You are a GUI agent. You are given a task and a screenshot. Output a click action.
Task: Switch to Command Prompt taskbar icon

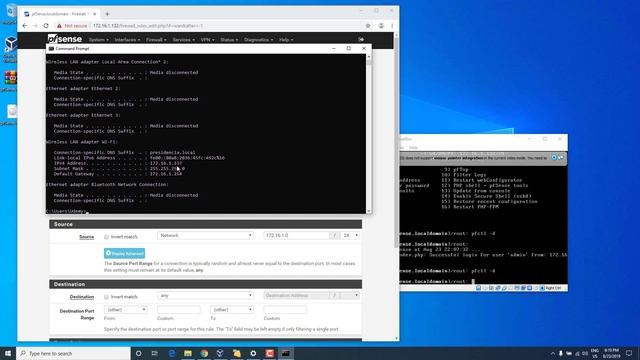point(286,353)
